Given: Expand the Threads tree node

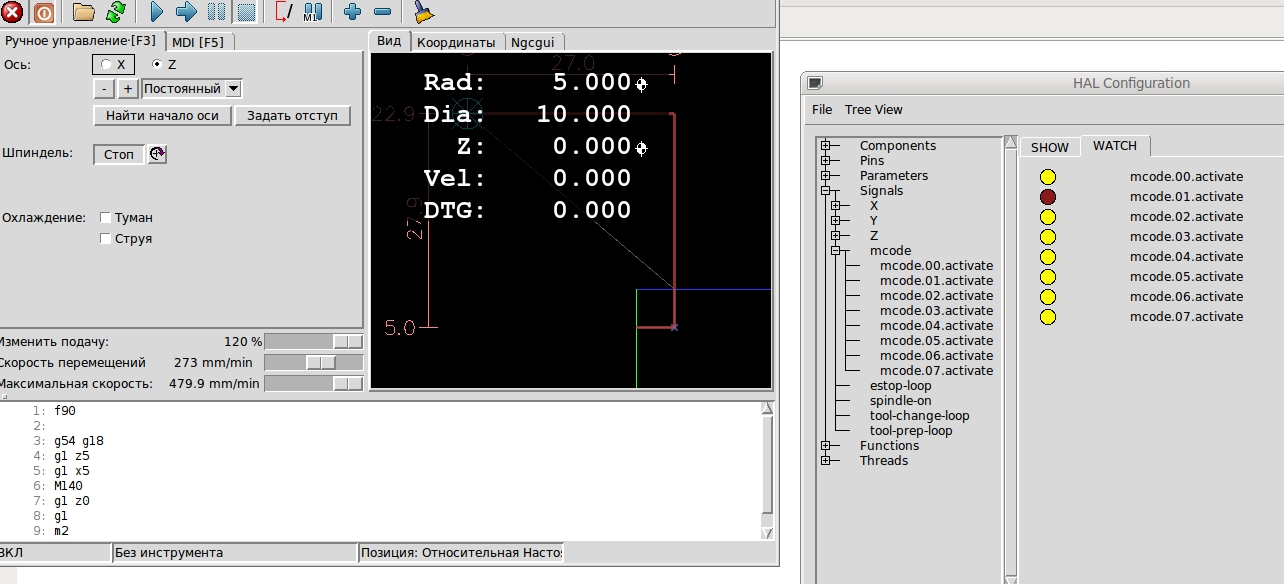Looking at the screenshot, I should [826, 461].
